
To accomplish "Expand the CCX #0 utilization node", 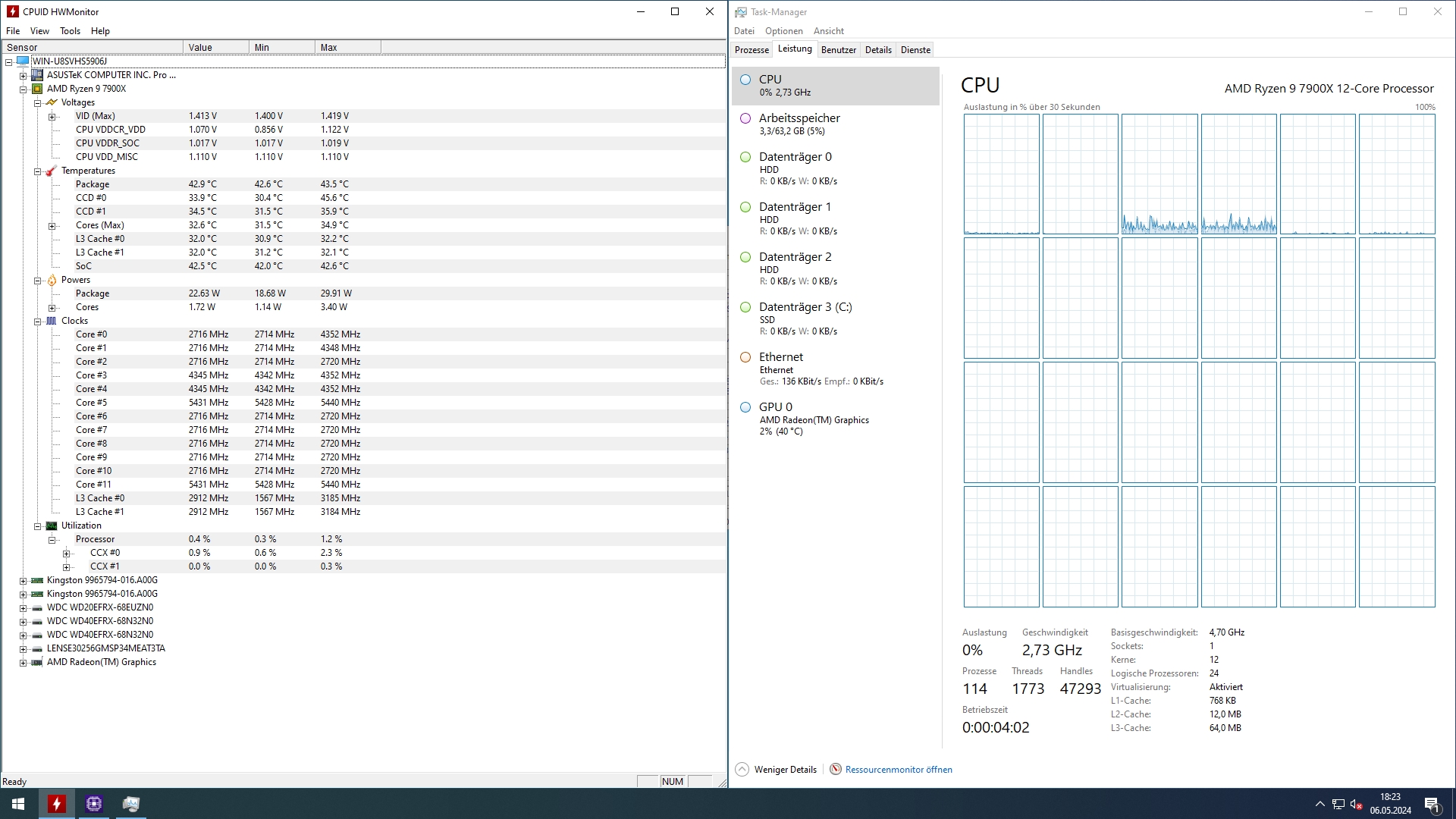I will click(66, 554).
